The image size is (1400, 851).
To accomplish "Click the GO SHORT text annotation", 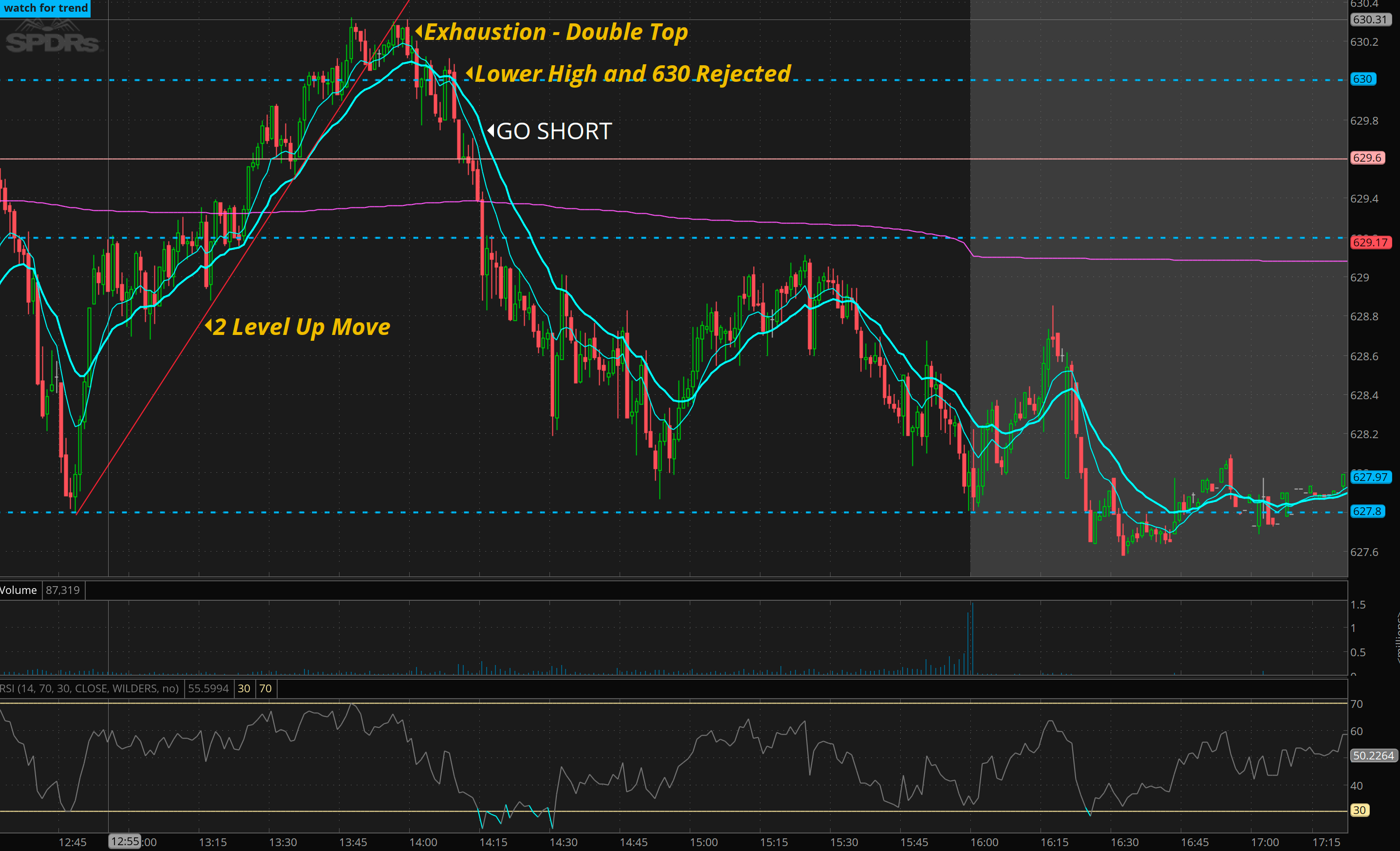I will click(554, 131).
